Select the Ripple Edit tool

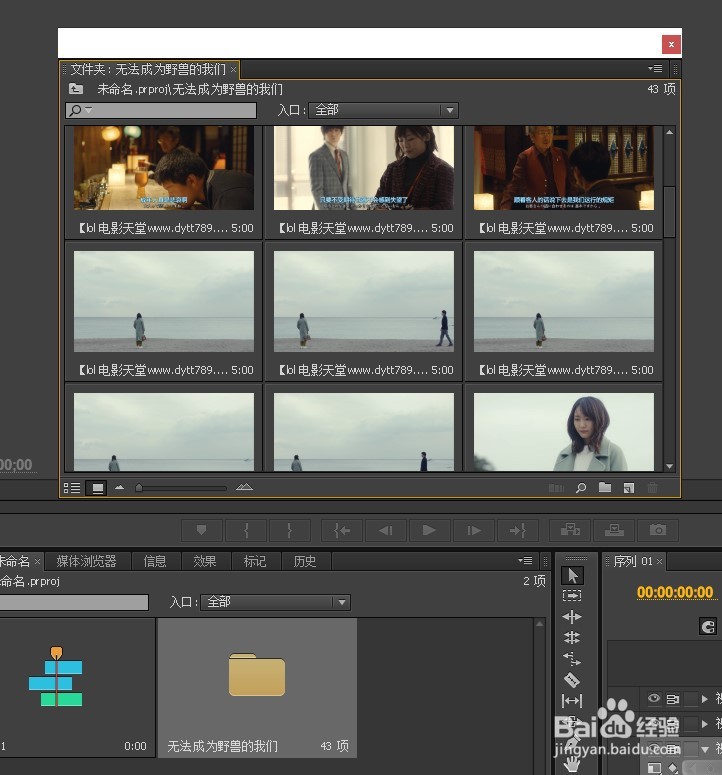point(572,617)
